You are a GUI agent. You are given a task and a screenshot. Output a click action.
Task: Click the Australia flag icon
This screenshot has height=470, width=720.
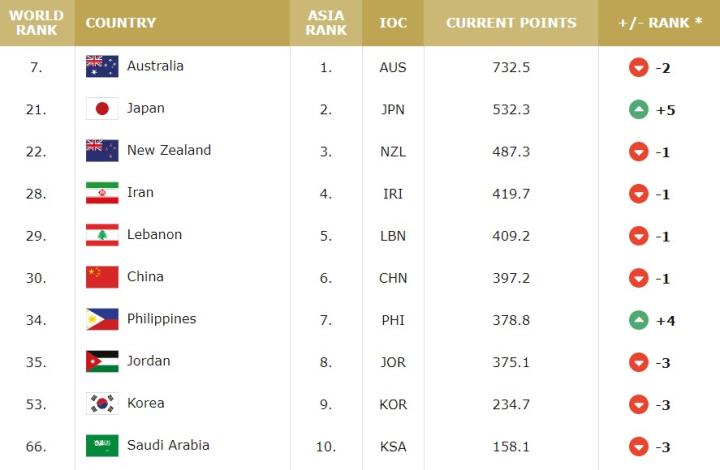pyautogui.click(x=102, y=67)
